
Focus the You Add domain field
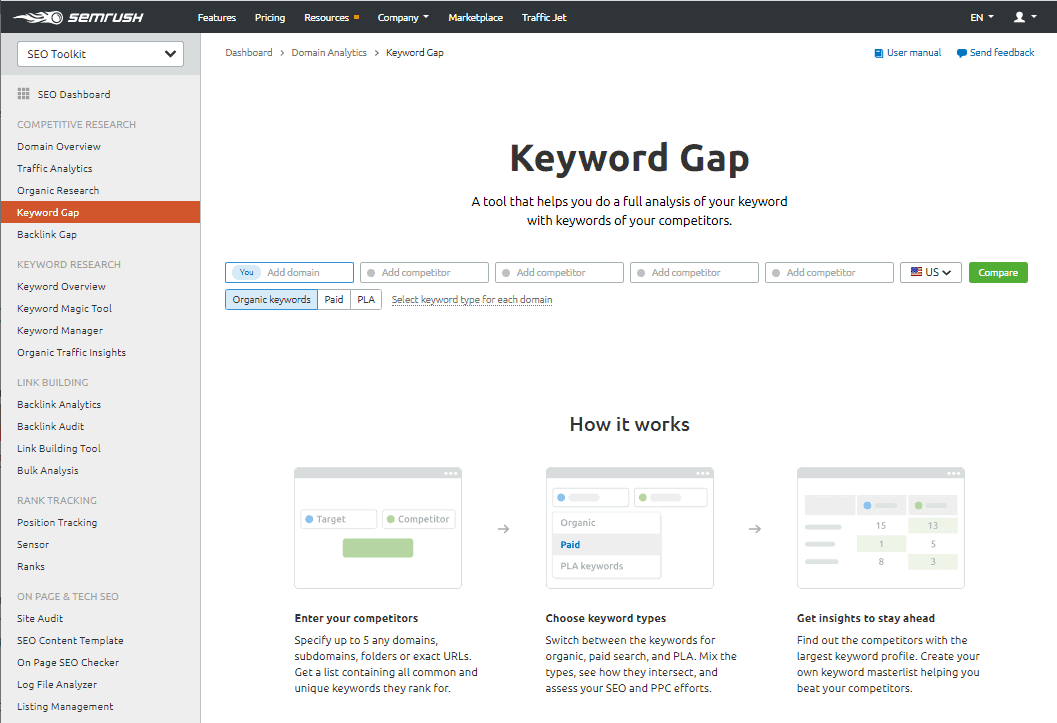click(289, 272)
